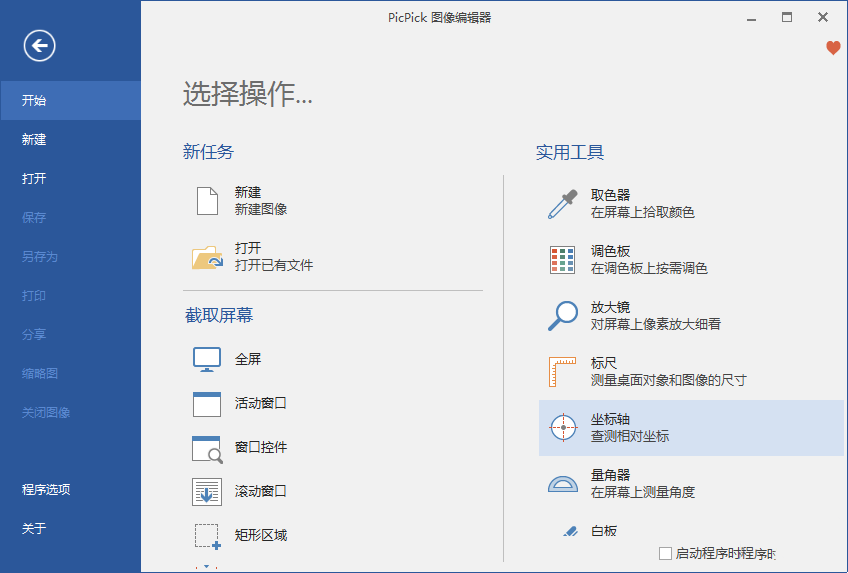The image size is (848, 573).
Task: Pick the Scrolling Window capture icon
Action: [x=207, y=492]
